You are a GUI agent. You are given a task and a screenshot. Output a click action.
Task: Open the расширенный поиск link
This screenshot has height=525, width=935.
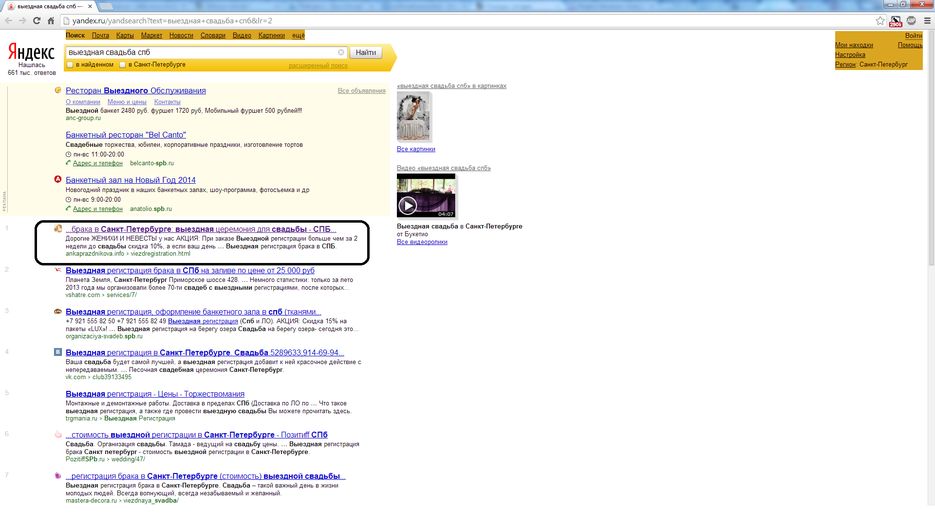pos(318,66)
